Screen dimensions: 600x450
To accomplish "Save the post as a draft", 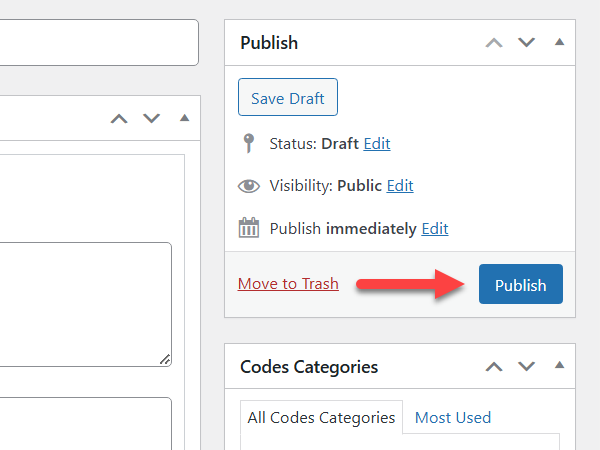I will point(288,97).
